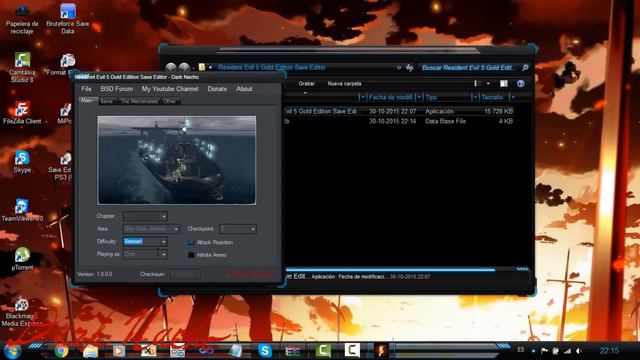
Task: Open the Skype icon on the taskbar
Action: [265, 351]
